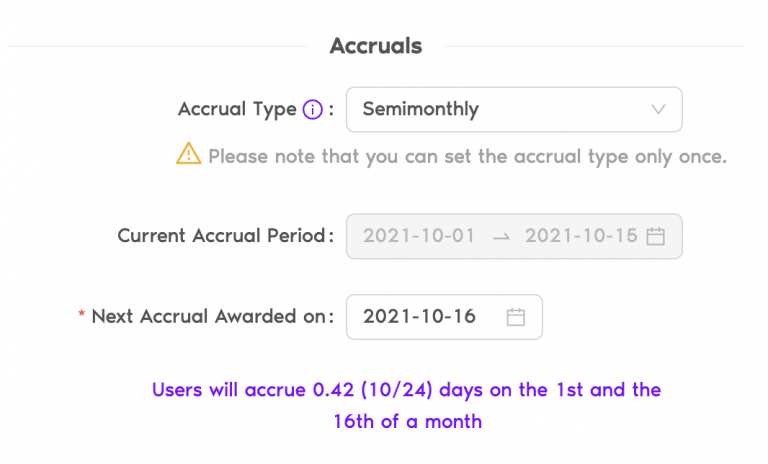Click the Accrual Type label
This screenshot has height=464, width=768.
coord(237,110)
